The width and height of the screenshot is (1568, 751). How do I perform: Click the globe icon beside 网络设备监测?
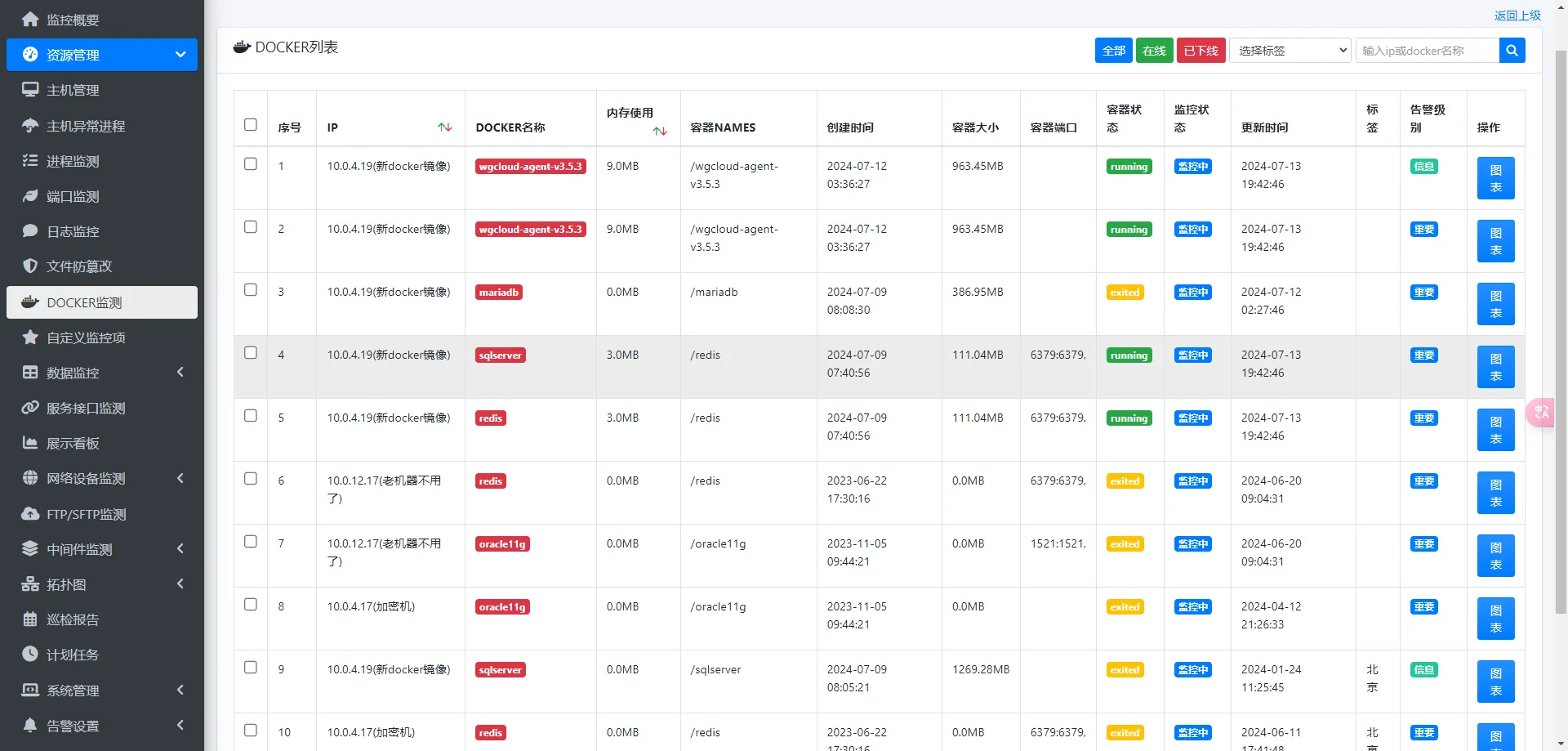30,477
